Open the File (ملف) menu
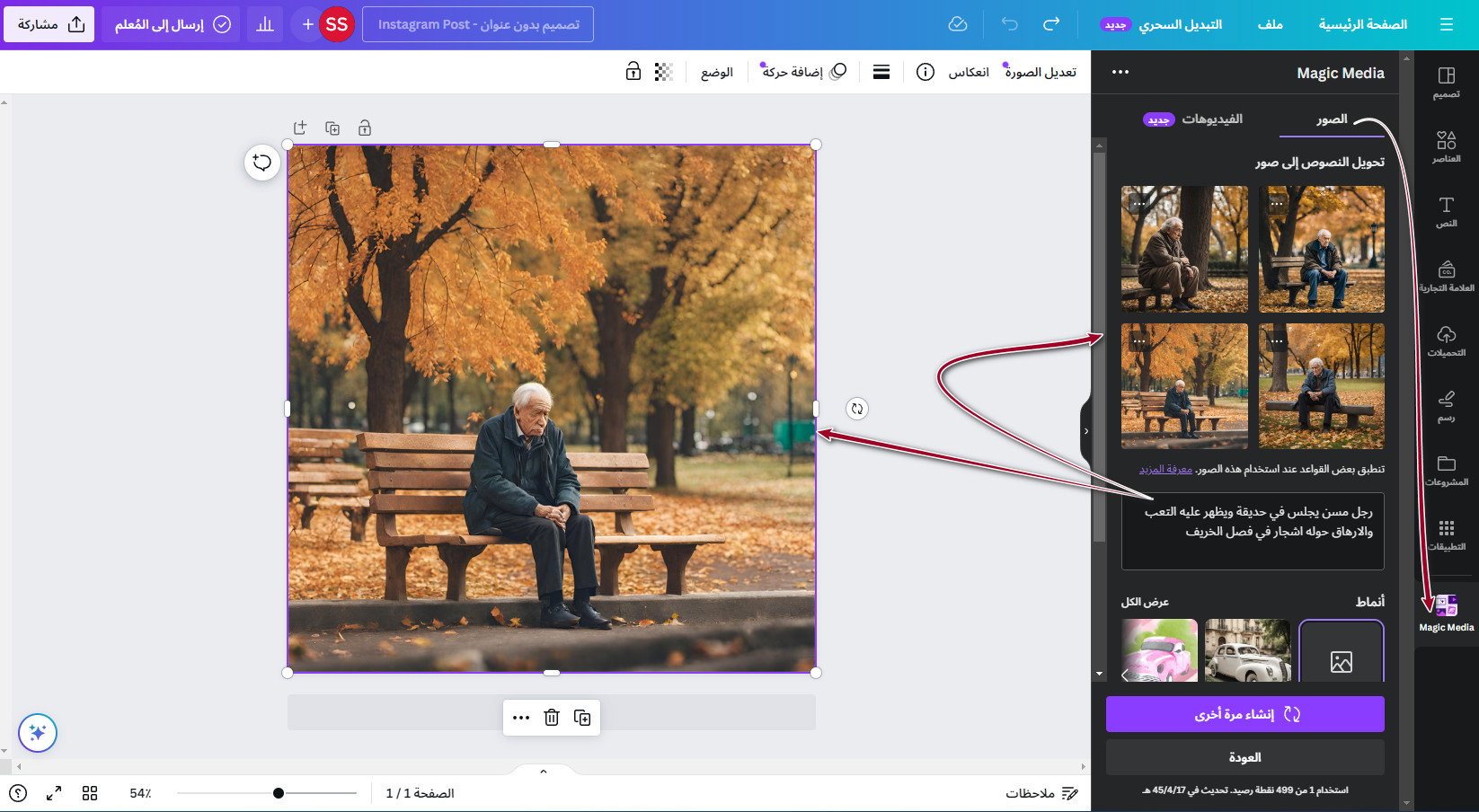Screen dimensions: 1479x812 click(1270, 24)
